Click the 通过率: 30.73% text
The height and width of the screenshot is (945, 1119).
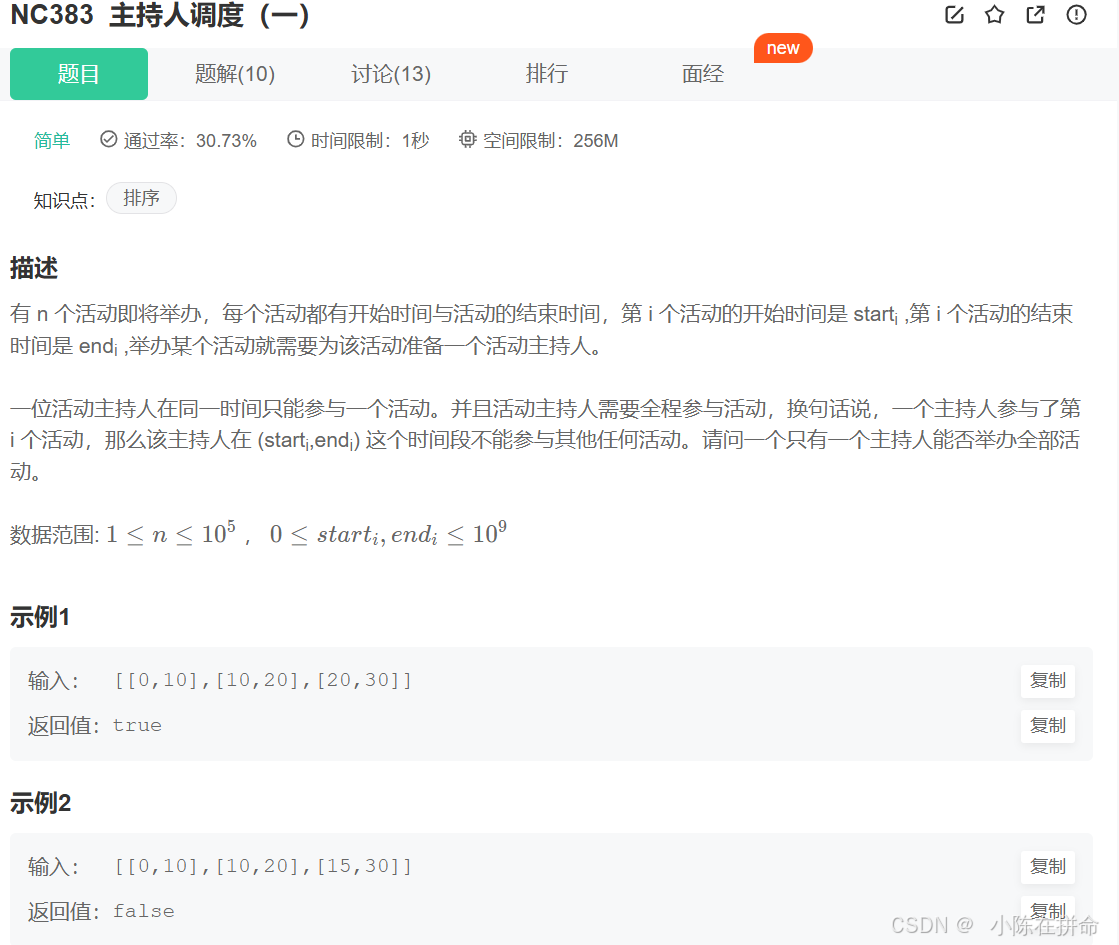(190, 141)
